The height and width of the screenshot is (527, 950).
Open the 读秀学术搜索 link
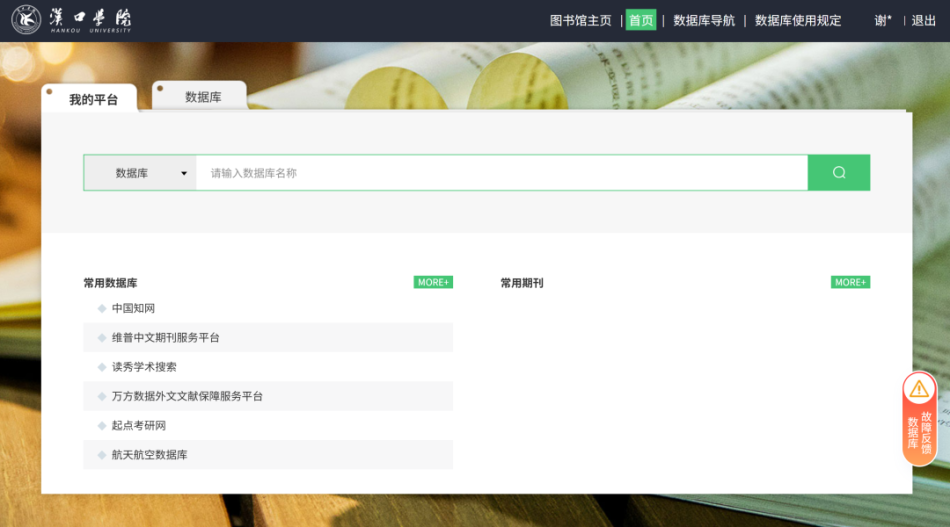[x=144, y=367]
